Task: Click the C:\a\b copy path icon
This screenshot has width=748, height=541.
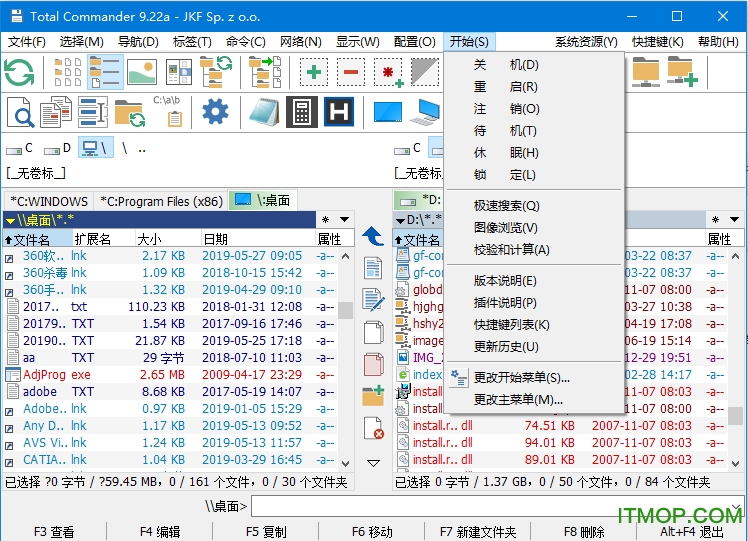Action: [x=167, y=113]
